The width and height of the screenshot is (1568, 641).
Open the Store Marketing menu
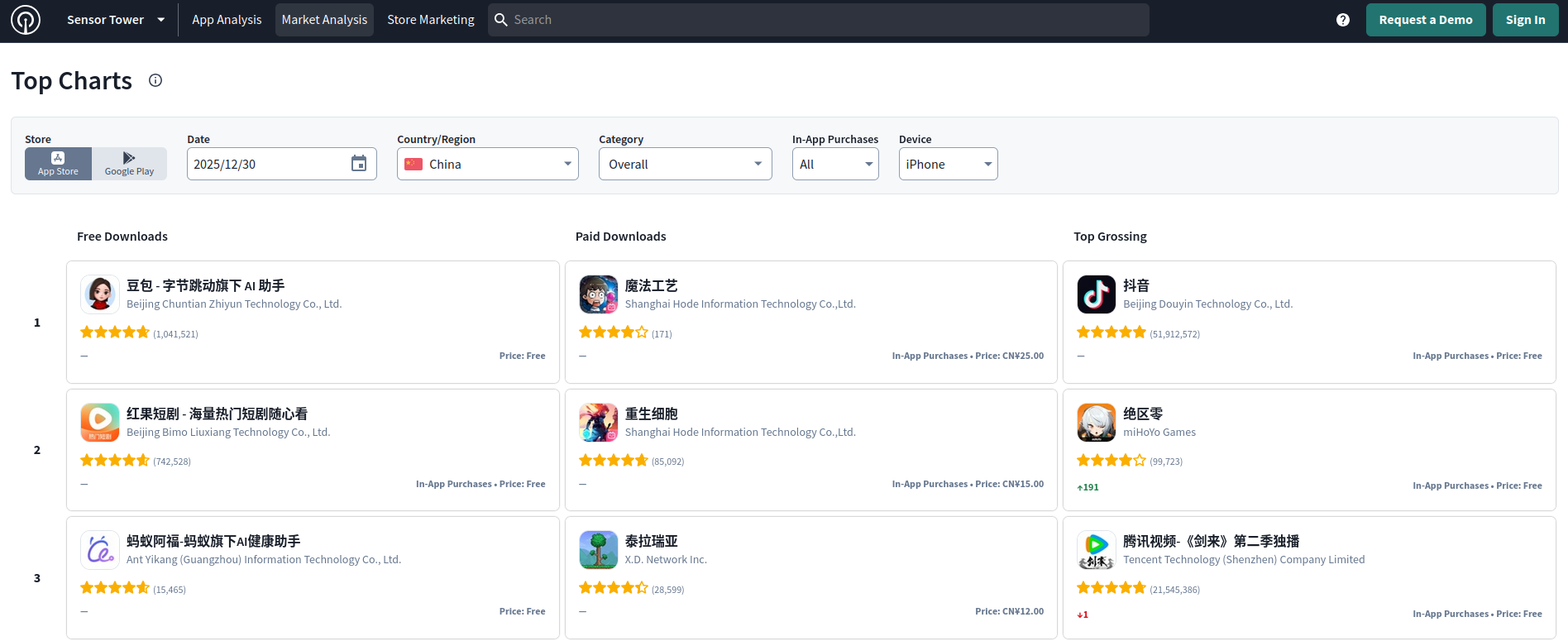pos(431,20)
